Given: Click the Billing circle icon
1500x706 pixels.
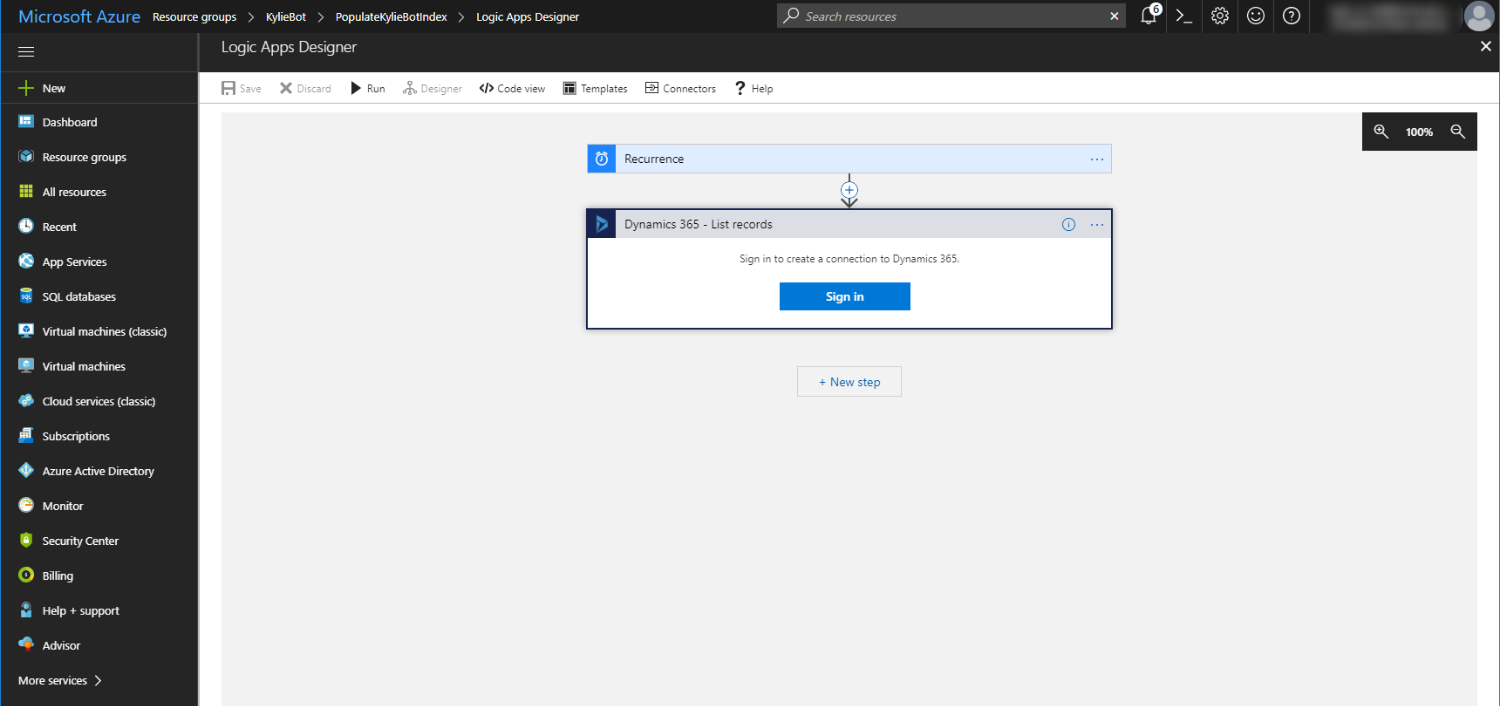Looking at the screenshot, I should click(x=26, y=576).
